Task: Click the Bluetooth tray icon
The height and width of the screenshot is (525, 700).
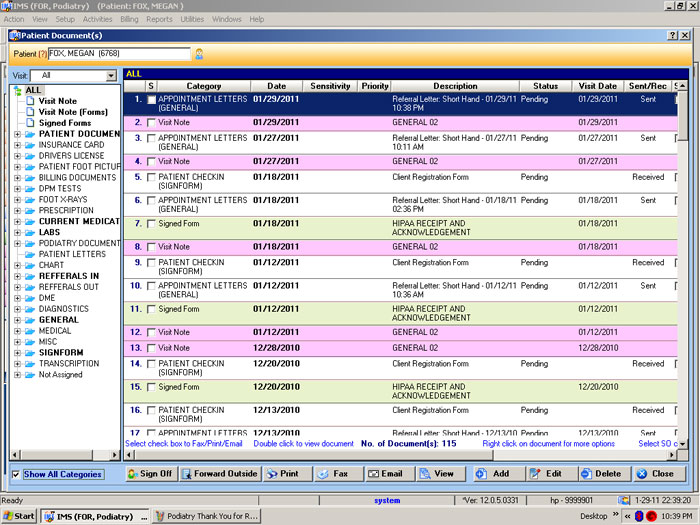Action: [x=639, y=516]
